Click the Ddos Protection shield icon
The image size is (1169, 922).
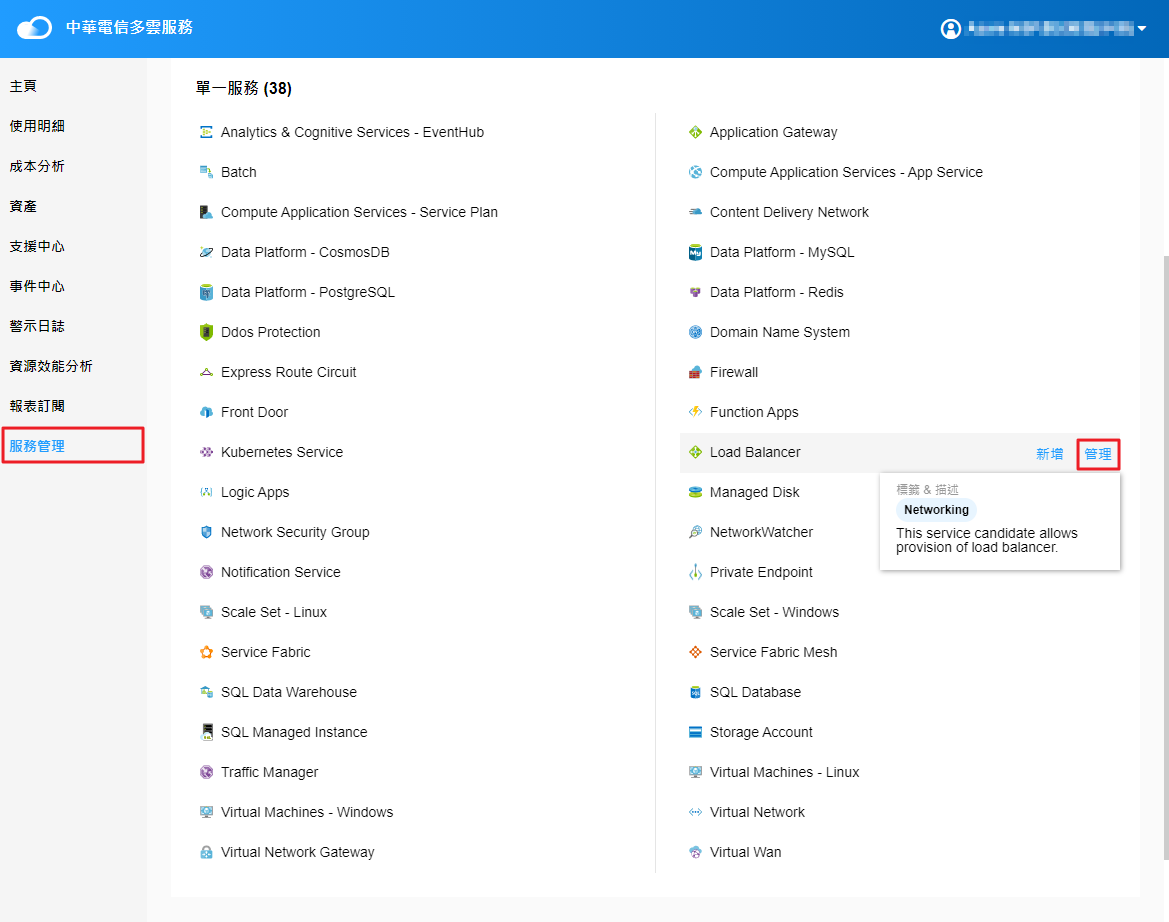pyautogui.click(x=207, y=332)
